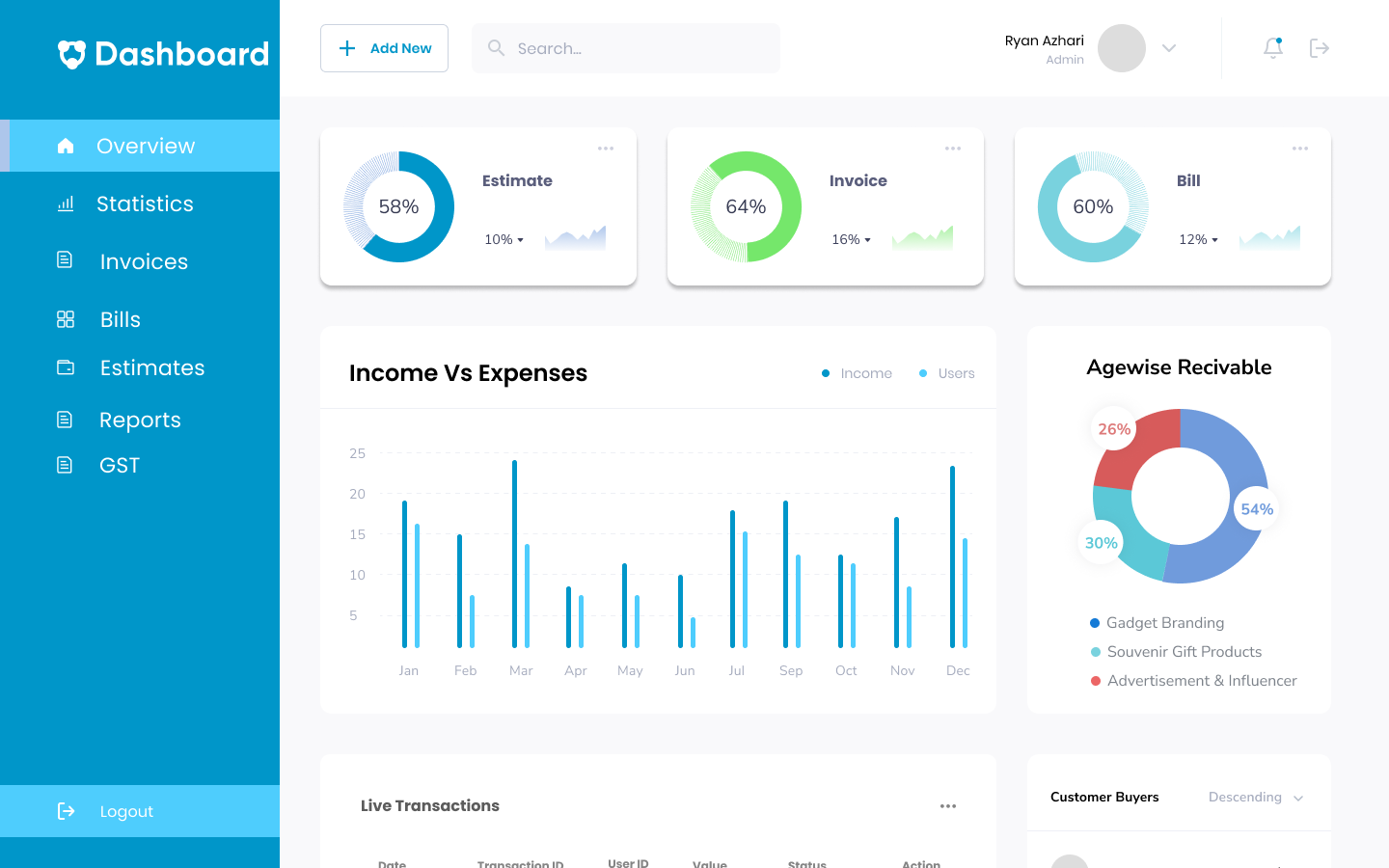1389x868 pixels.
Task: Open the Bill card three-dot menu
Action: (x=1300, y=149)
